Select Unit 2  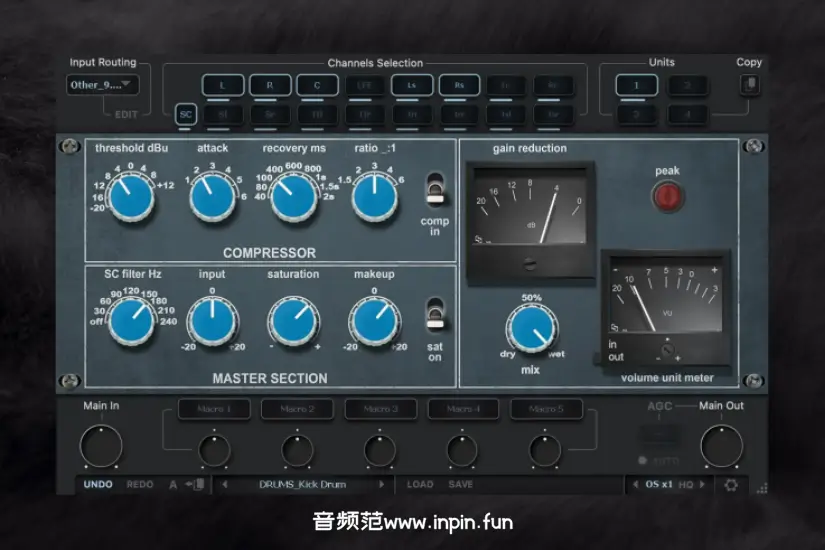click(687, 85)
